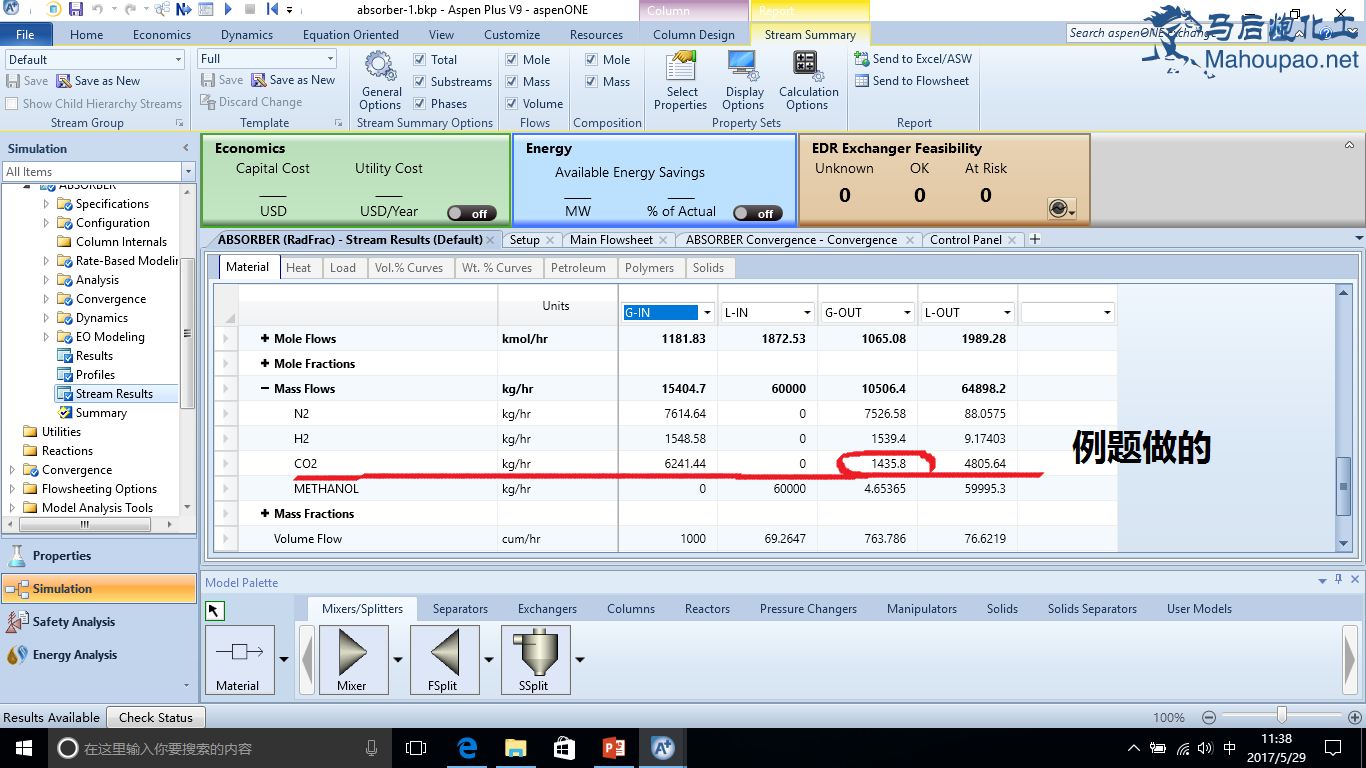Uncheck Flows Mole checkbox
The width and height of the screenshot is (1366, 768).
click(x=512, y=60)
